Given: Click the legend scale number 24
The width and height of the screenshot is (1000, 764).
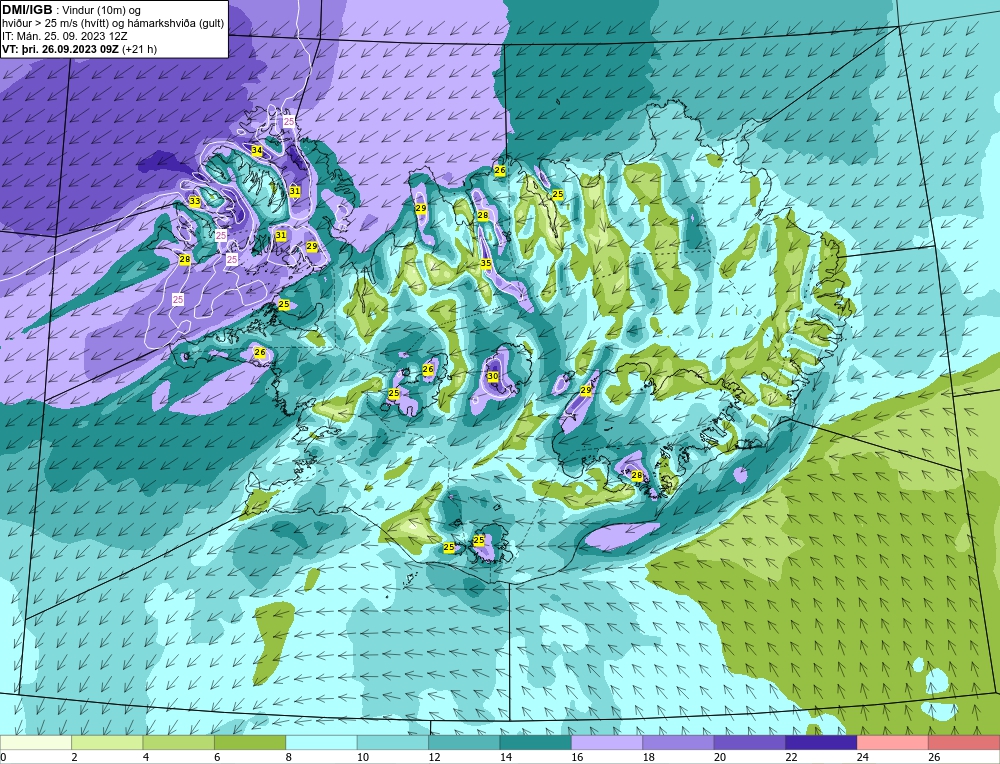Looking at the screenshot, I should click(x=863, y=757).
